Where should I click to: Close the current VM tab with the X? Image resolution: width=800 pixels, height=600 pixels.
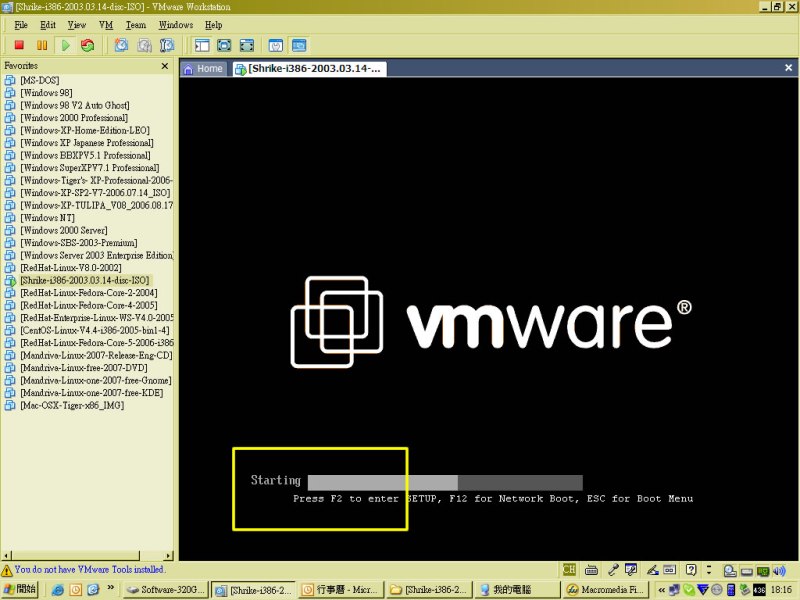point(788,68)
